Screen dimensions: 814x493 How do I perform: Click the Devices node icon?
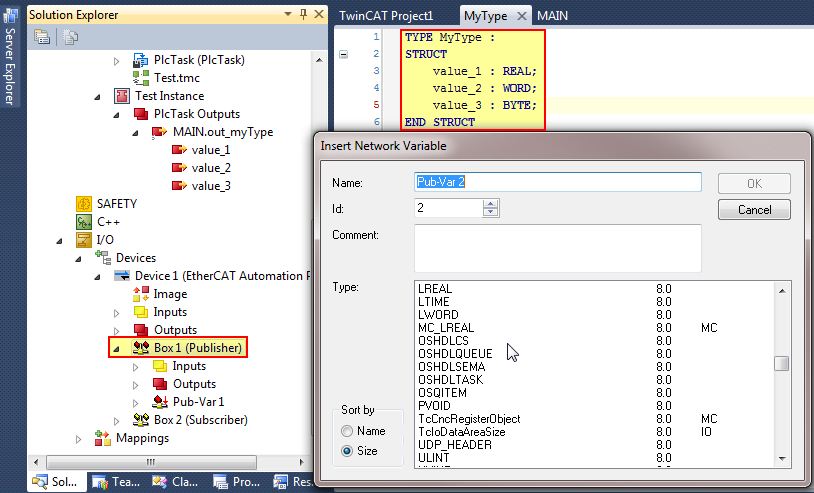(103, 257)
